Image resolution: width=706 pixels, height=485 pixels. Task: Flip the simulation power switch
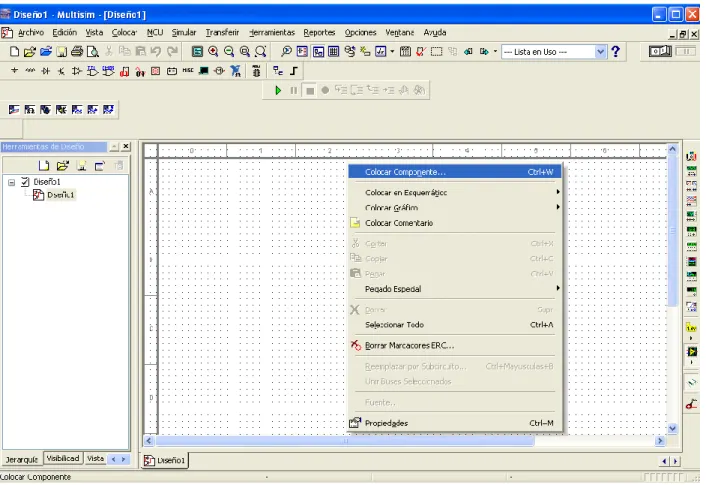click(x=660, y=51)
